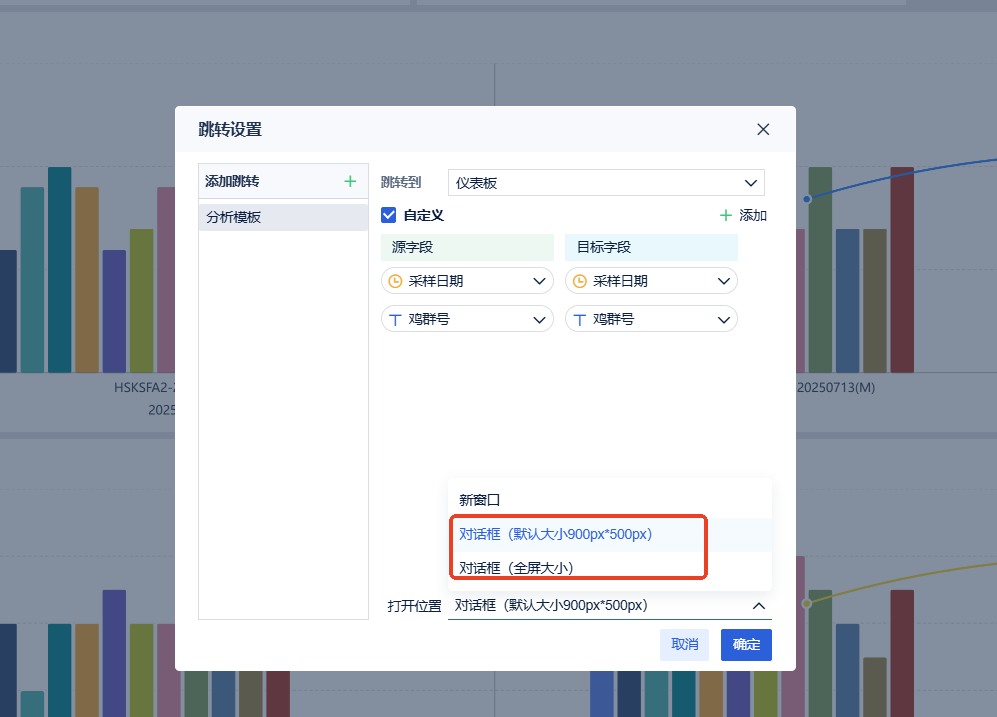Screen dimensions: 997x717
Task: Click the green plus icon beside 添加跳转
Action: (x=350, y=181)
